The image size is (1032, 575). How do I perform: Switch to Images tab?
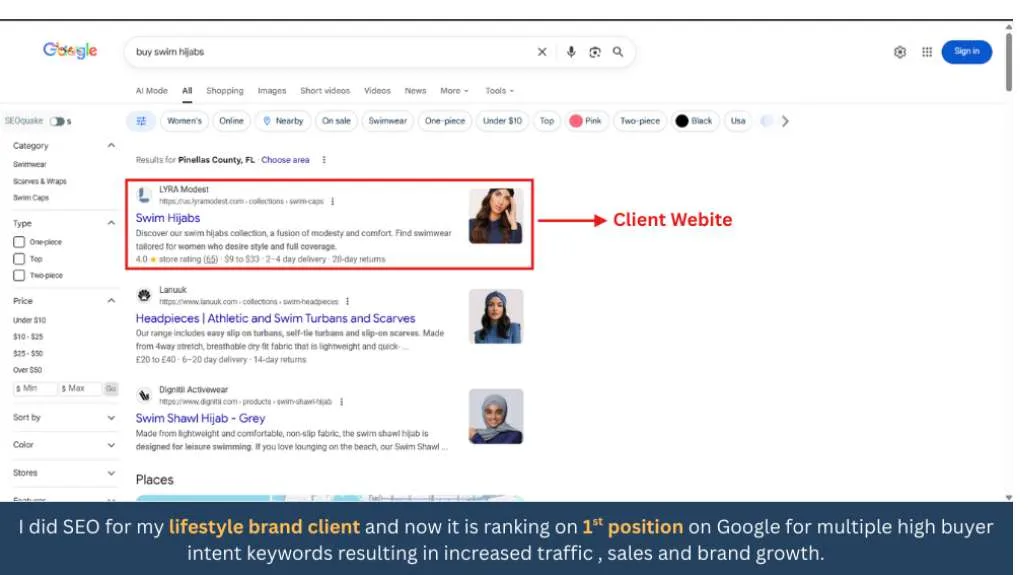272,91
